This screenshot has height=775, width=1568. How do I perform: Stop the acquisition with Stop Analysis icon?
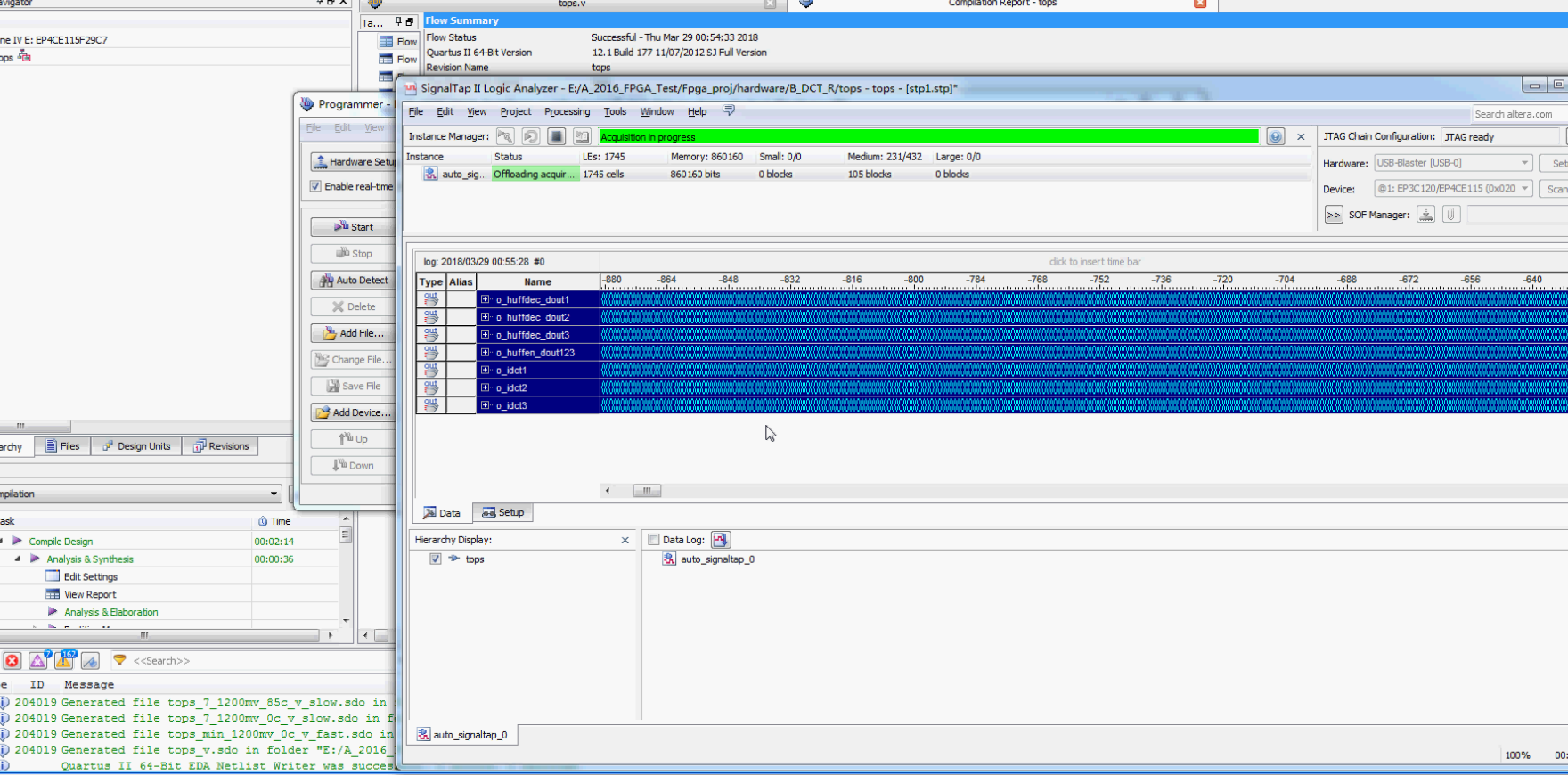pyautogui.click(x=557, y=136)
